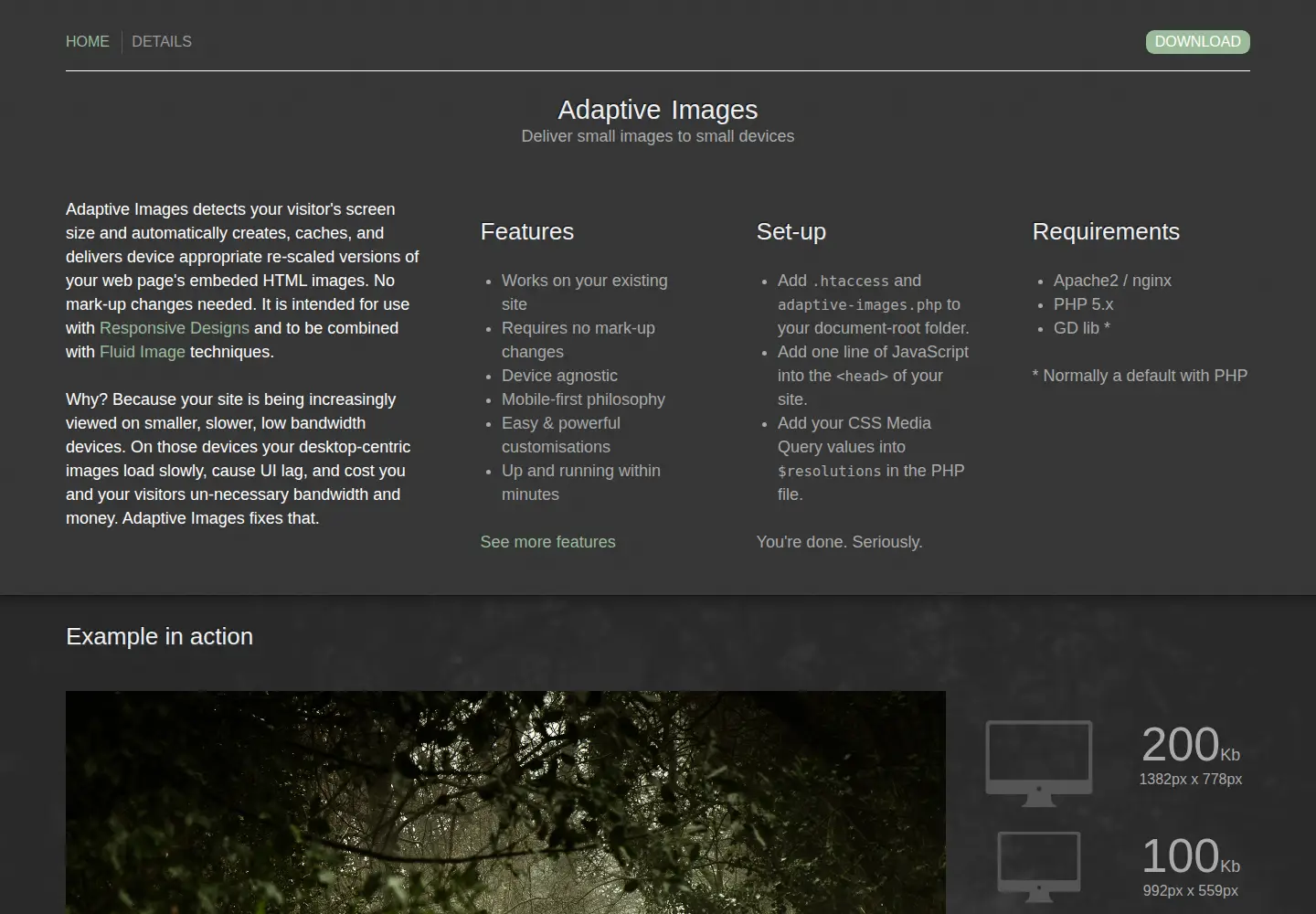Open the HOME navigation link
This screenshot has height=914, width=1316.
coord(88,41)
